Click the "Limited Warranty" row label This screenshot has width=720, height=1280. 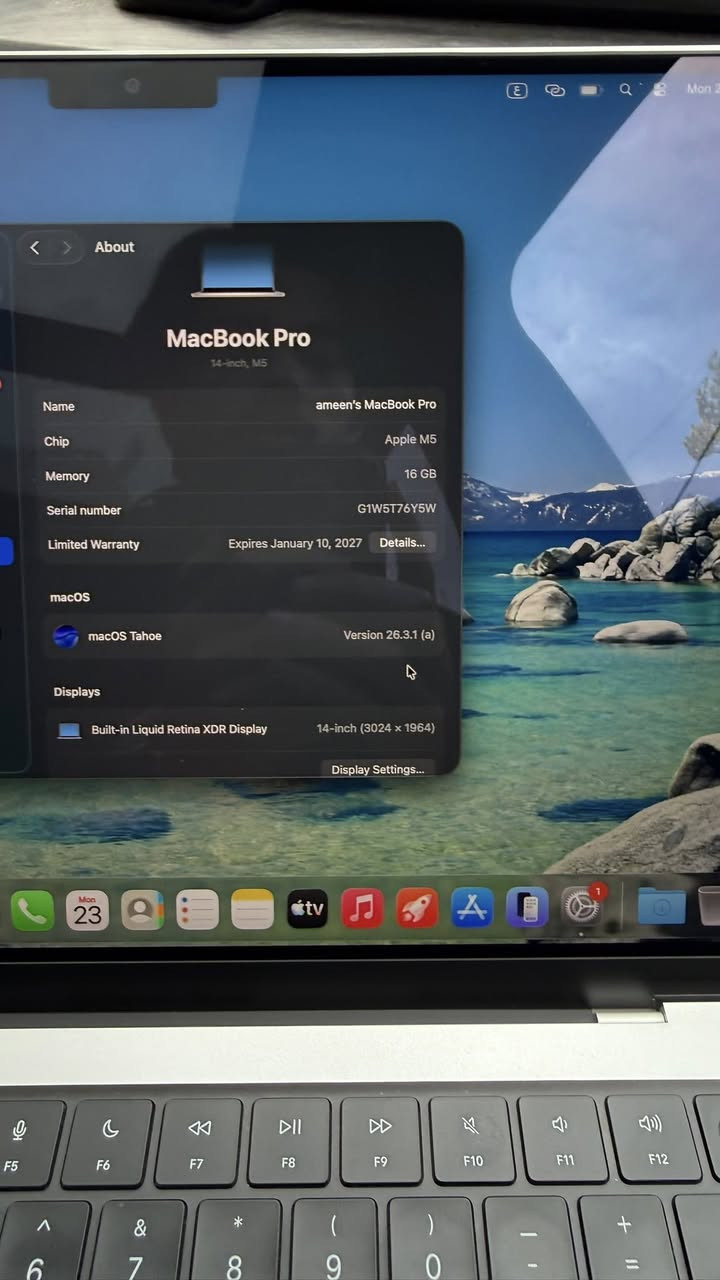[94, 545]
